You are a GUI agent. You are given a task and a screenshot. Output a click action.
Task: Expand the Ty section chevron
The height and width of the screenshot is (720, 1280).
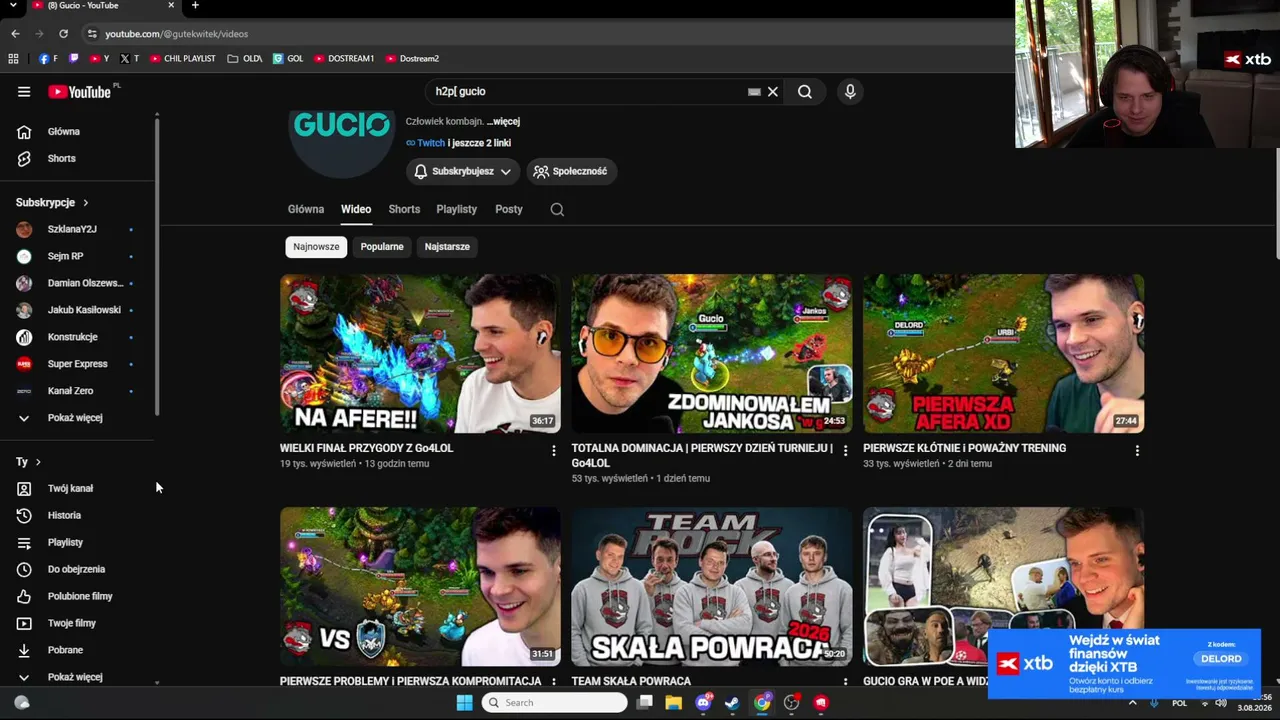(38, 462)
